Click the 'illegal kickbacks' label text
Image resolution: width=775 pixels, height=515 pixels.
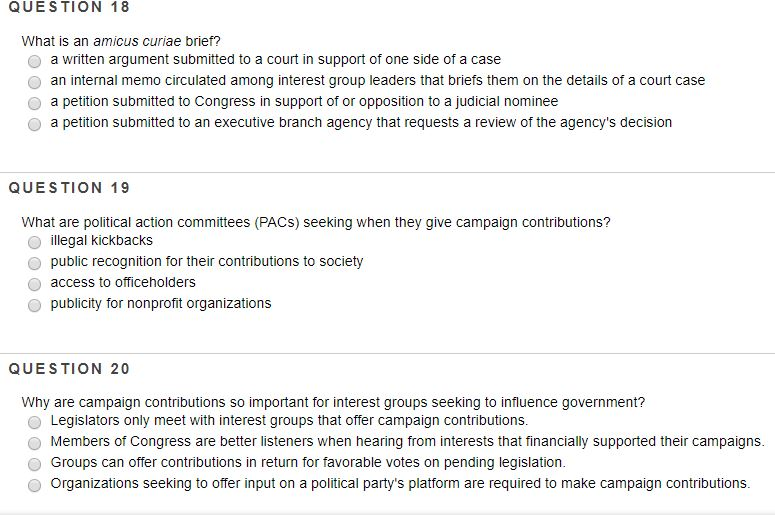click(x=101, y=240)
